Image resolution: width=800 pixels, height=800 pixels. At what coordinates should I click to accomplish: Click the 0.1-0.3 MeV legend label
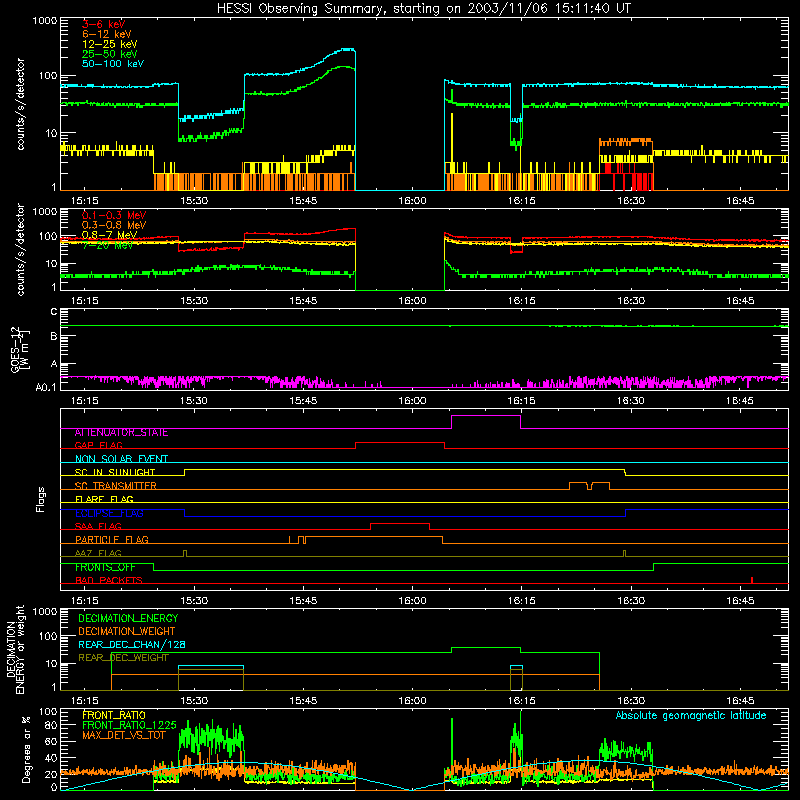tap(114, 216)
